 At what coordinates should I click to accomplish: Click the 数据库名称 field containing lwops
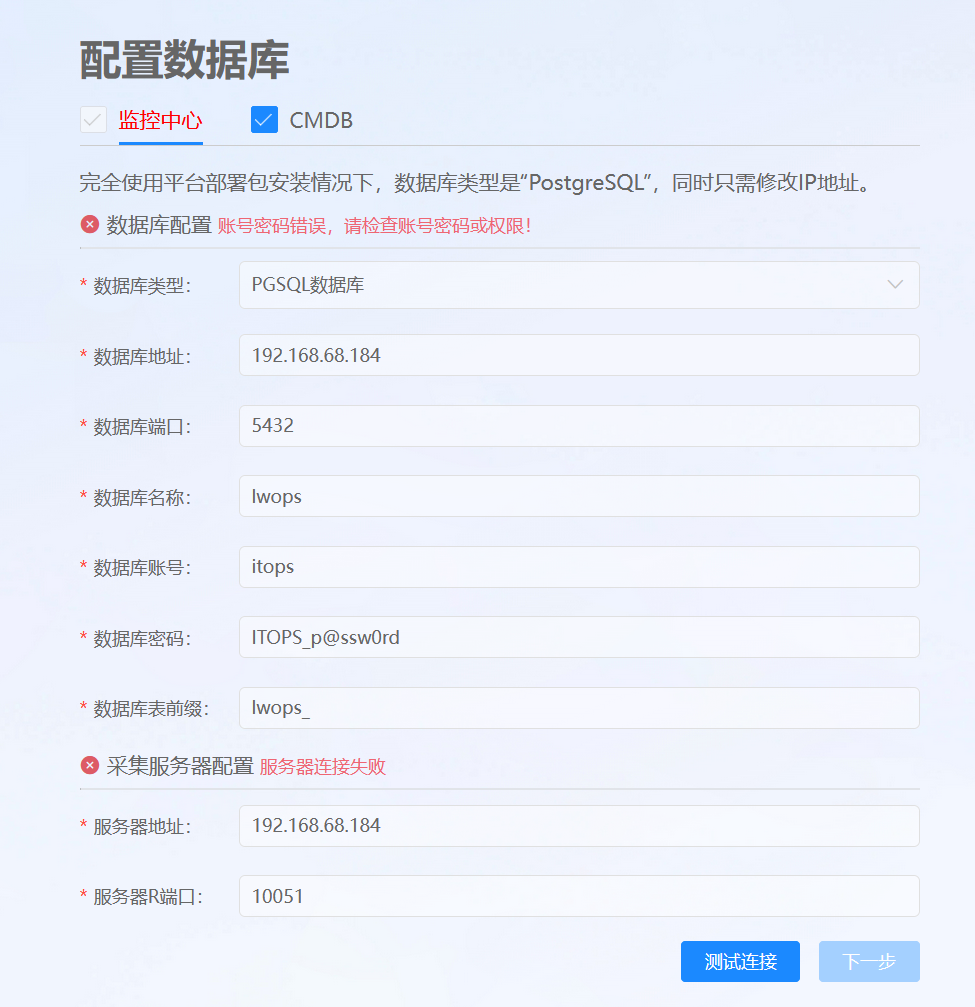pos(579,496)
